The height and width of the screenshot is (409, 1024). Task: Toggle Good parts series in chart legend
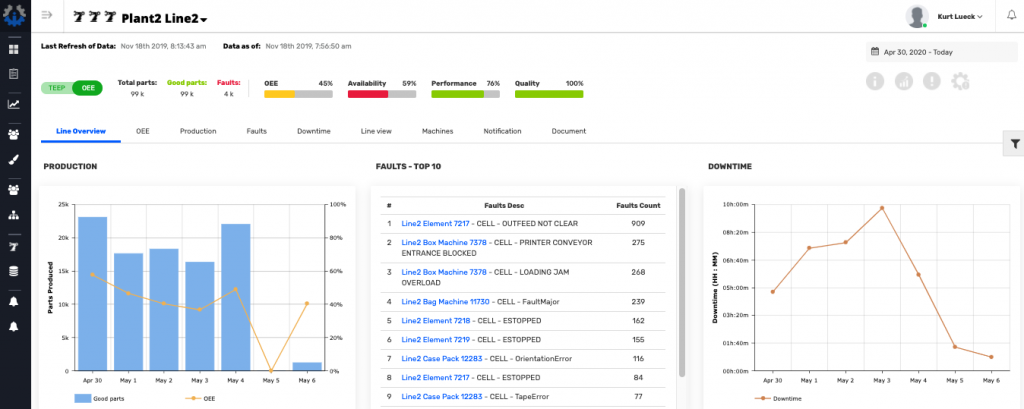coord(96,398)
